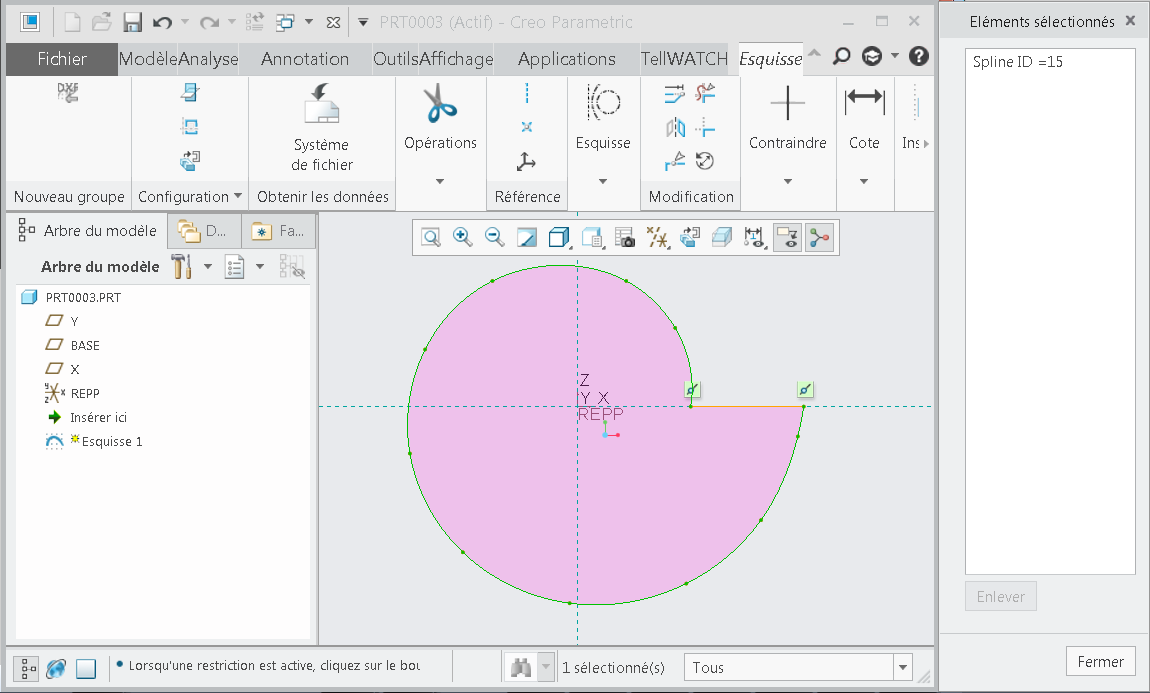Click the Contraindre constraint icon
This screenshot has height=693, width=1150.
pyautogui.click(x=787, y=103)
